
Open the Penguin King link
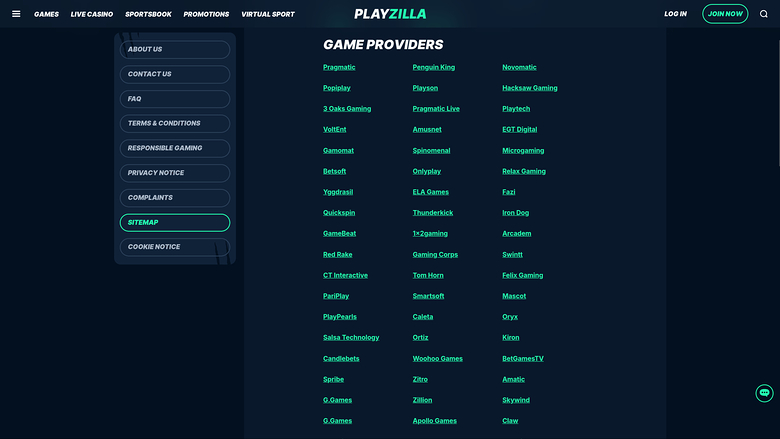pos(433,67)
